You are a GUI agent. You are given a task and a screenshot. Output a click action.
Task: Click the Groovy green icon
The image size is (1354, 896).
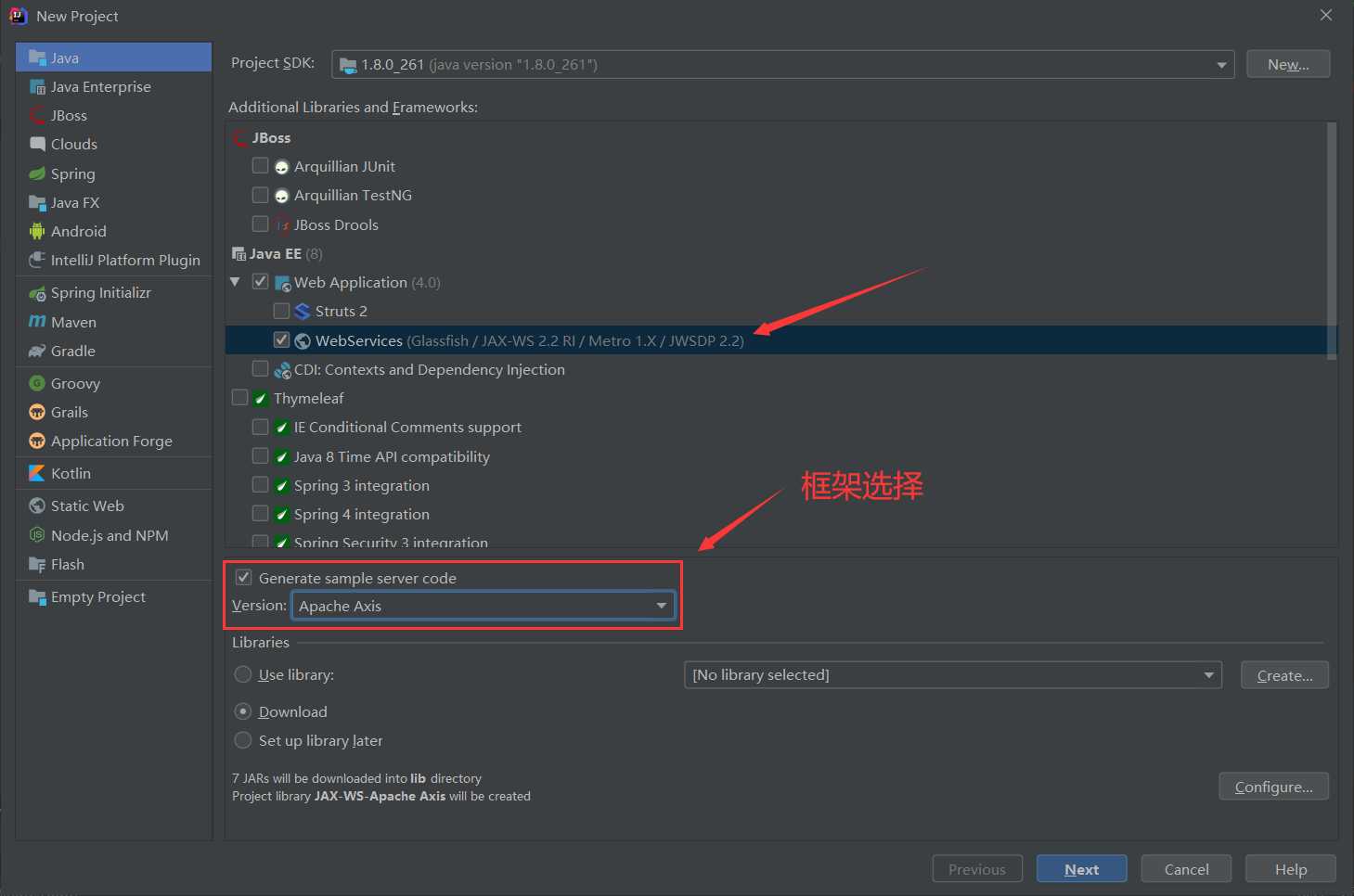[x=37, y=383]
